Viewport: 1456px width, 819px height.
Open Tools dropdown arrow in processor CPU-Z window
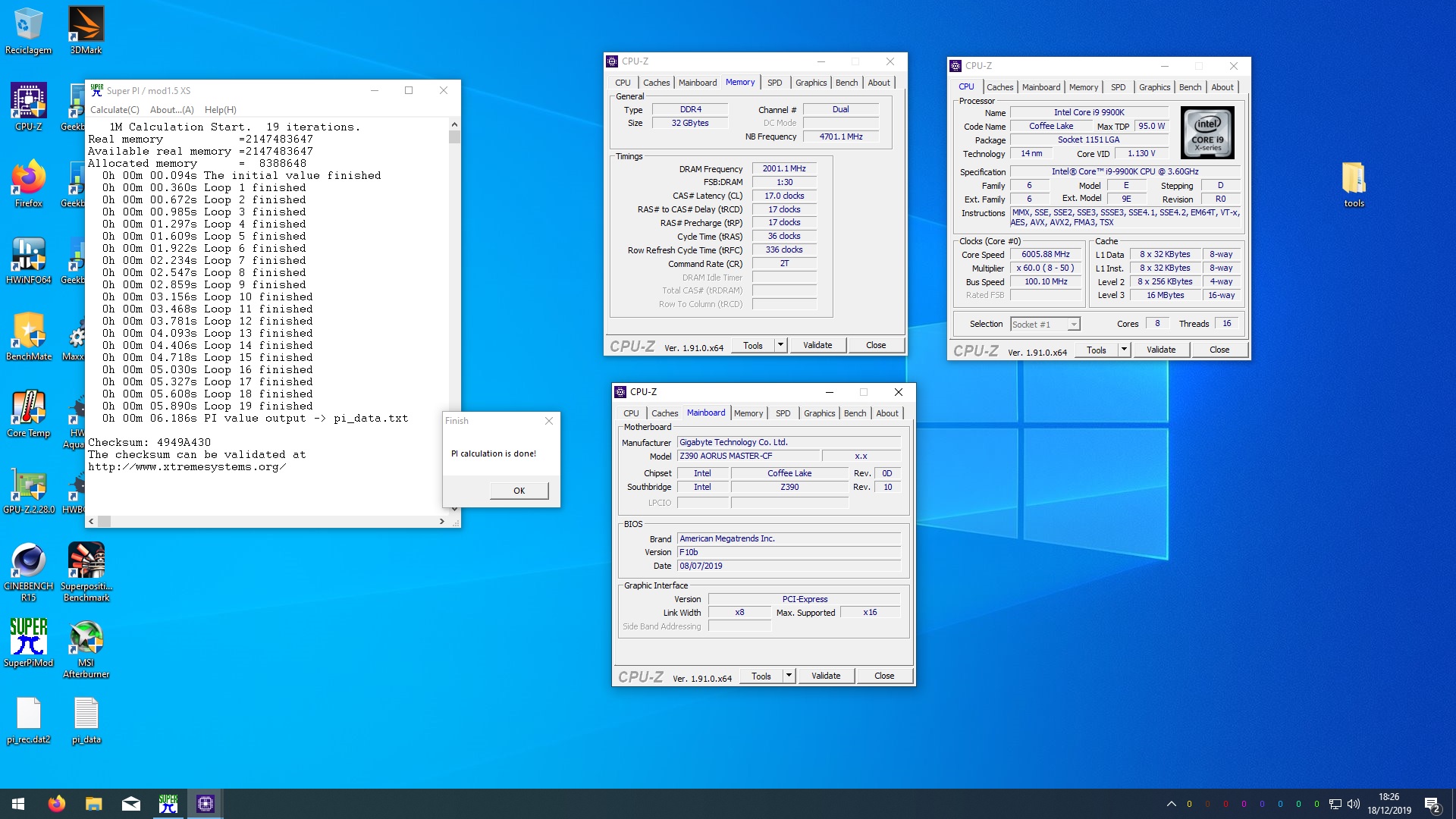coord(1124,350)
